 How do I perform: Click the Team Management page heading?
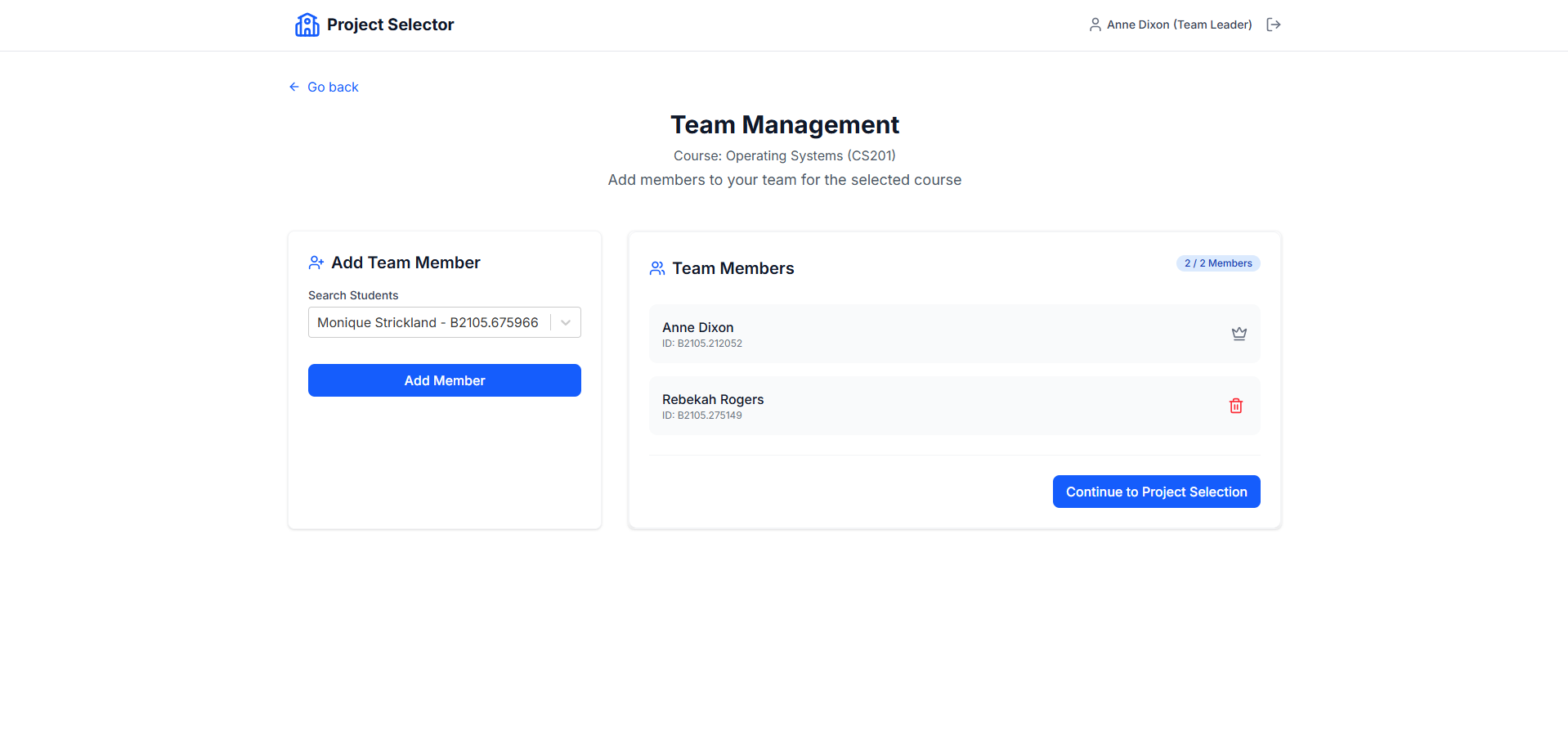pyautogui.click(x=785, y=124)
